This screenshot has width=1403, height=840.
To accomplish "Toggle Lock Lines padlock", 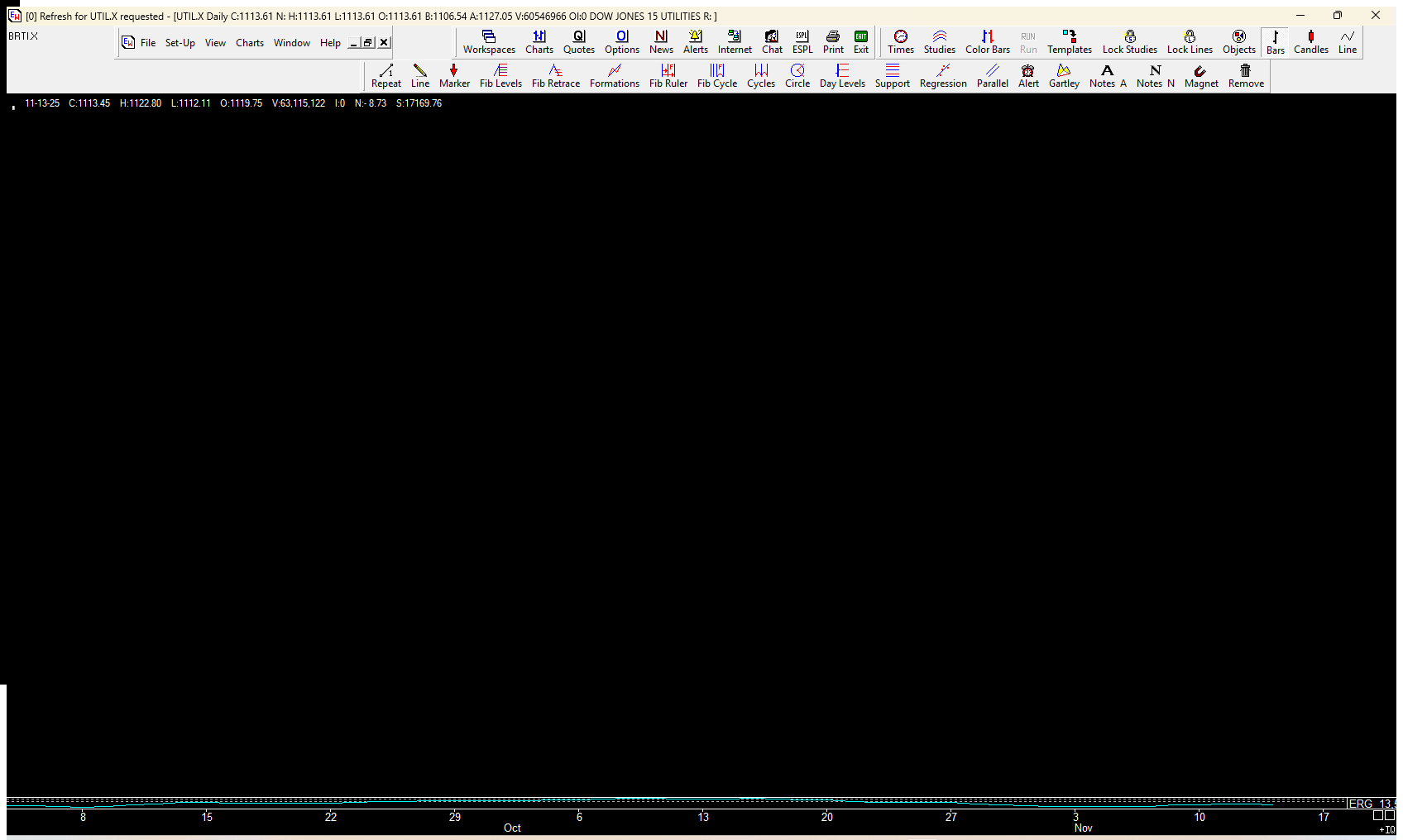I will coord(1190,41).
